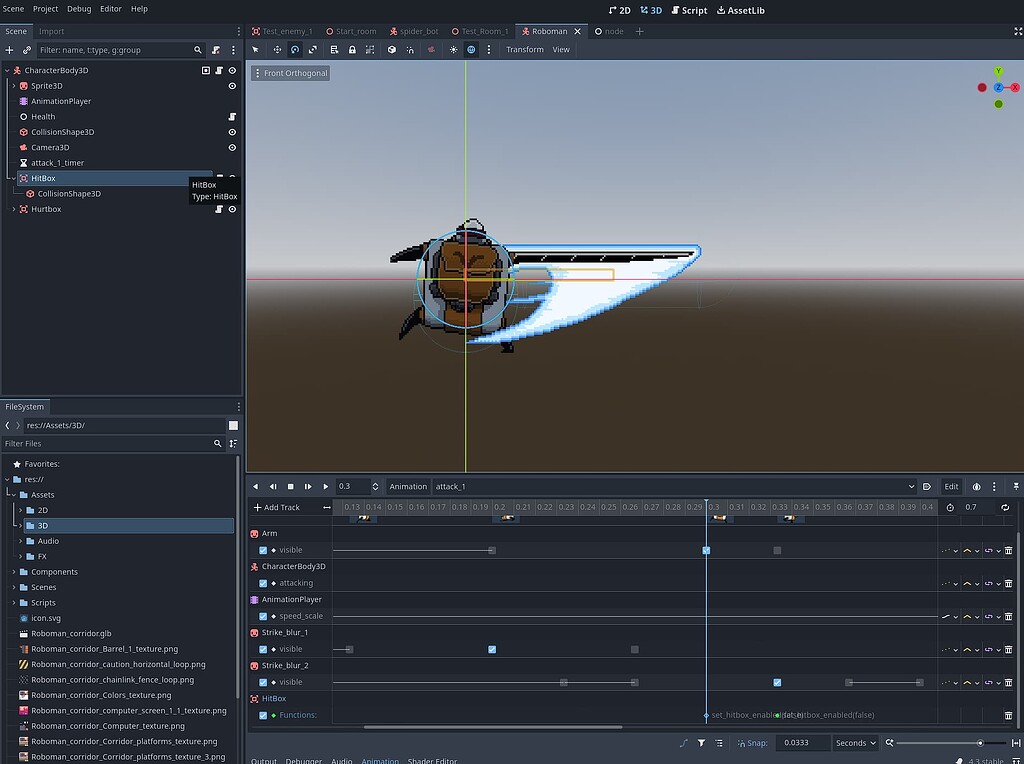Expand the Hurtbox node in the Scene tree
The image size is (1024, 764).
13,209
